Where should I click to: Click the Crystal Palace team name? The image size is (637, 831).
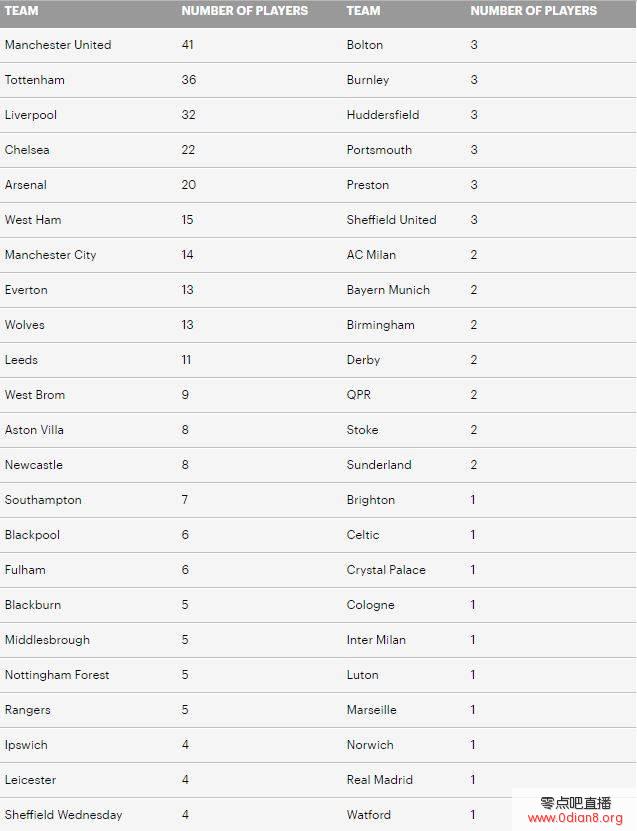click(x=386, y=570)
